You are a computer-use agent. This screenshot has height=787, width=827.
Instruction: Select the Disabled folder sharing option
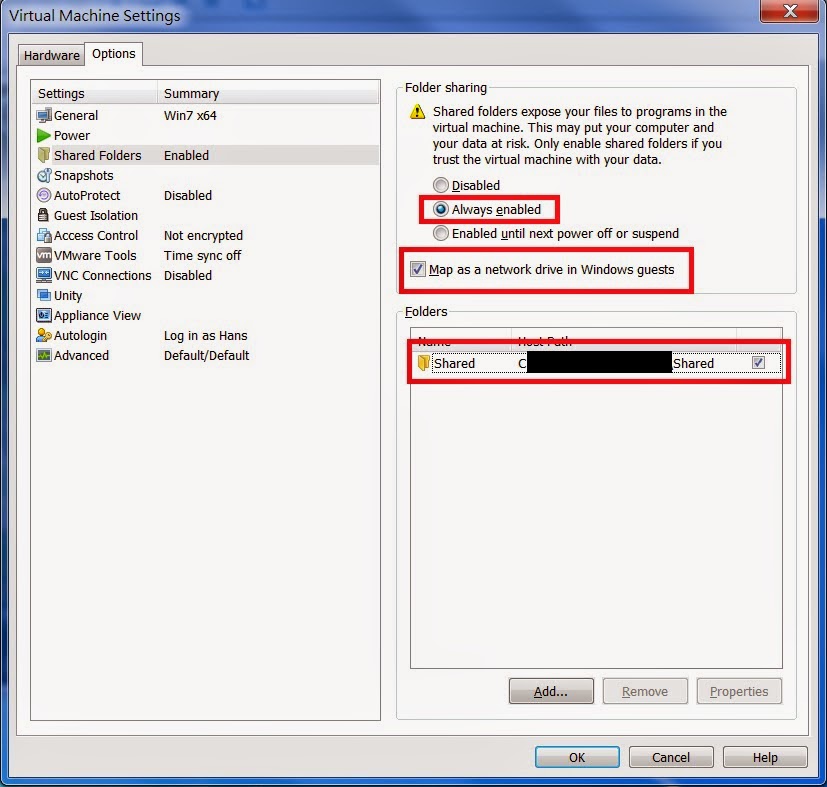441,185
